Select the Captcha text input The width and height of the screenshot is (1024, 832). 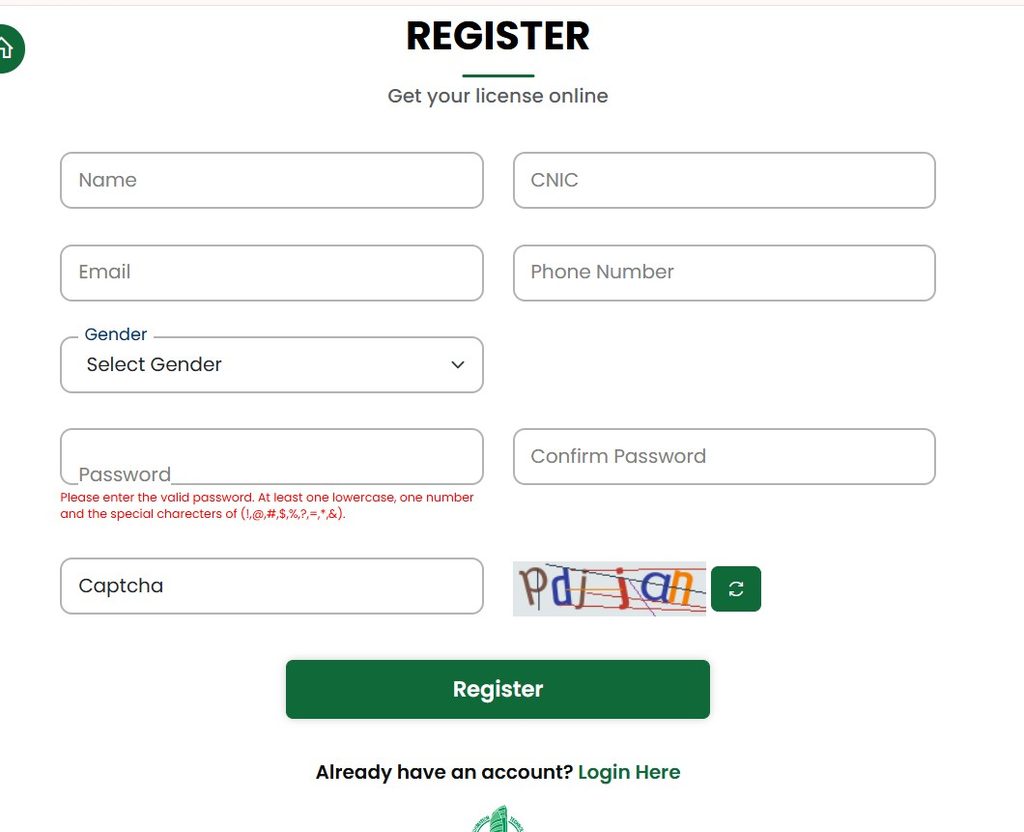(x=272, y=586)
